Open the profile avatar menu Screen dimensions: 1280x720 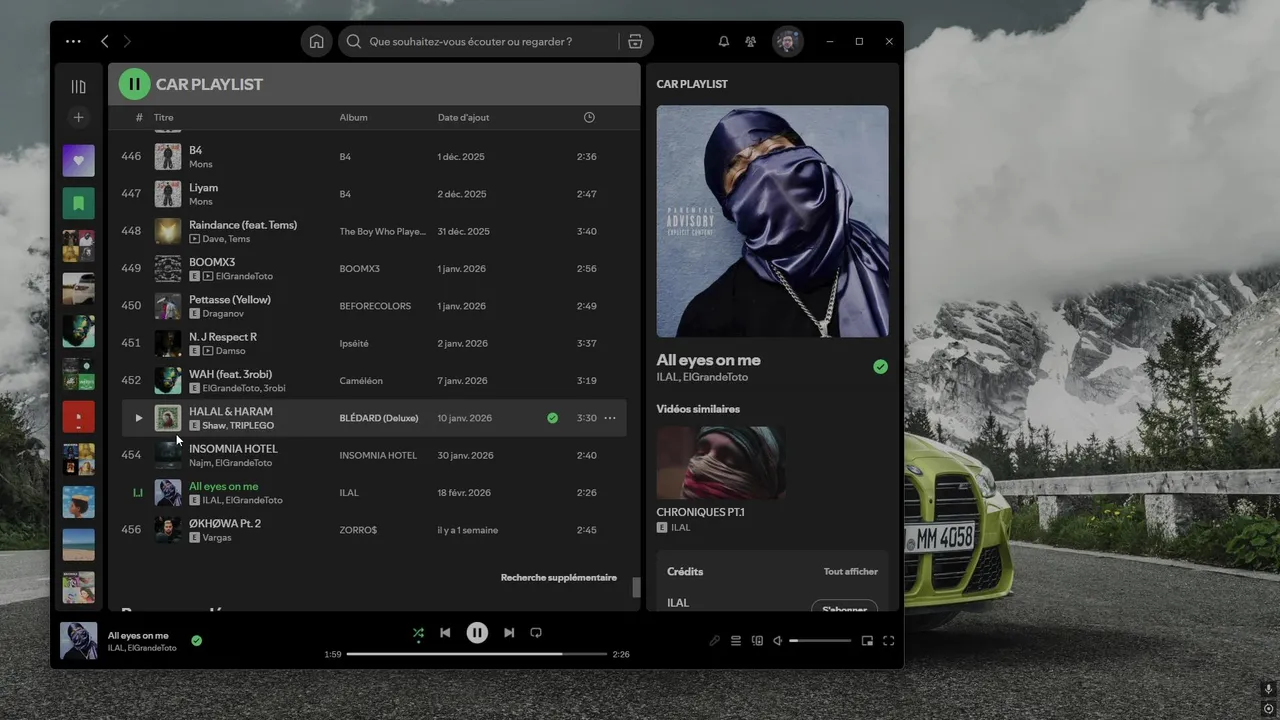788,41
